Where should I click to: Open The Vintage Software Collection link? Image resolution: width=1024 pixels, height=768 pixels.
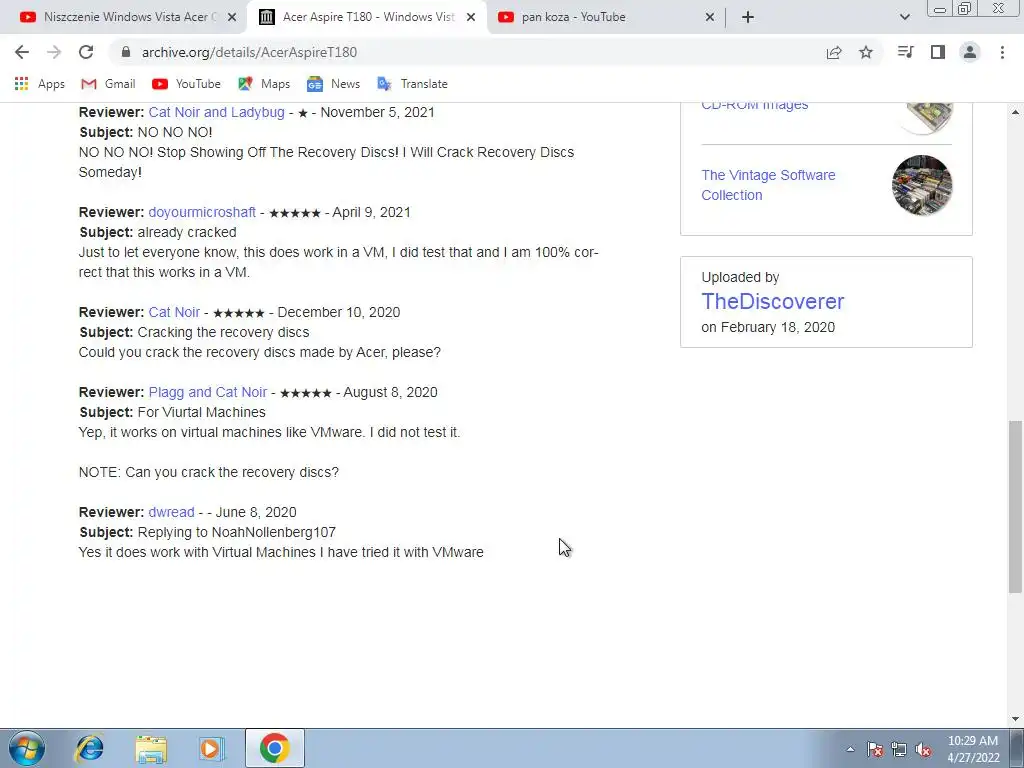pyautogui.click(x=768, y=185)
